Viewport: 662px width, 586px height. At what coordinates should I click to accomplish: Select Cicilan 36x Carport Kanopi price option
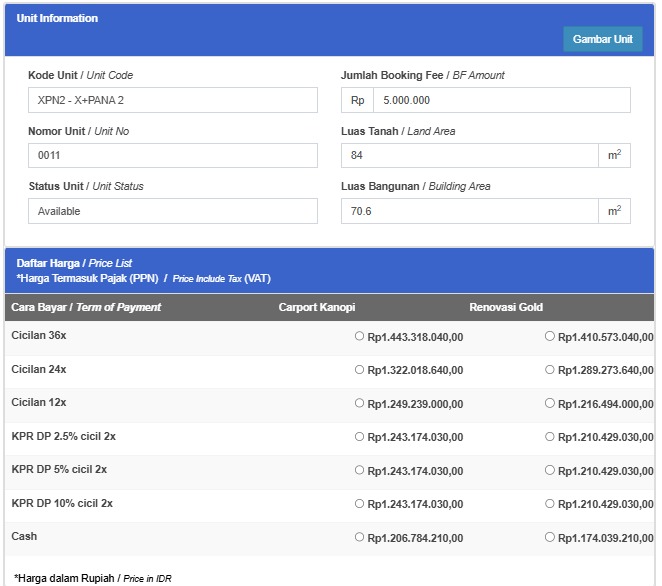[x=359, y=336]
